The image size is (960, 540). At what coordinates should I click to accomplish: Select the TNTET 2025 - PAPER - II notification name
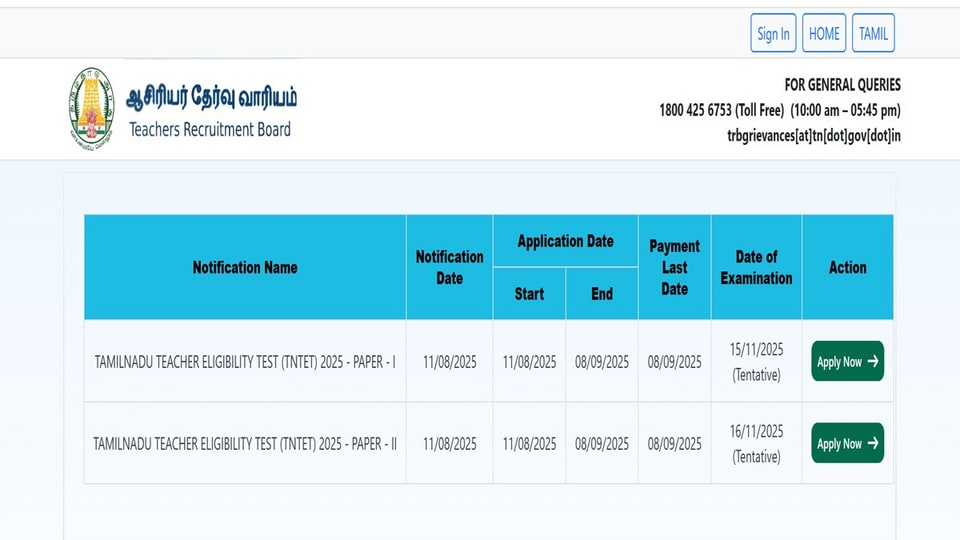point(245,443)
